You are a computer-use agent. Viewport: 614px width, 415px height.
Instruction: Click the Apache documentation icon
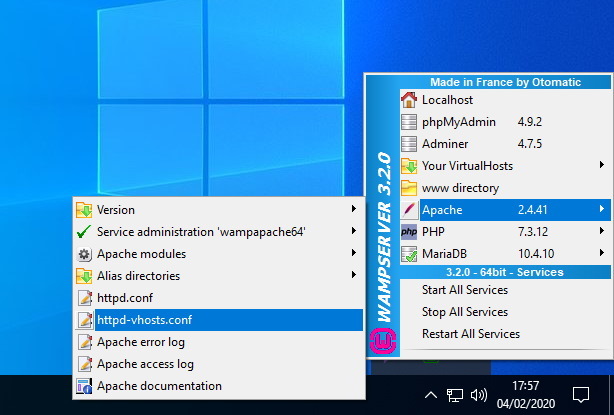tap(84, 386)
